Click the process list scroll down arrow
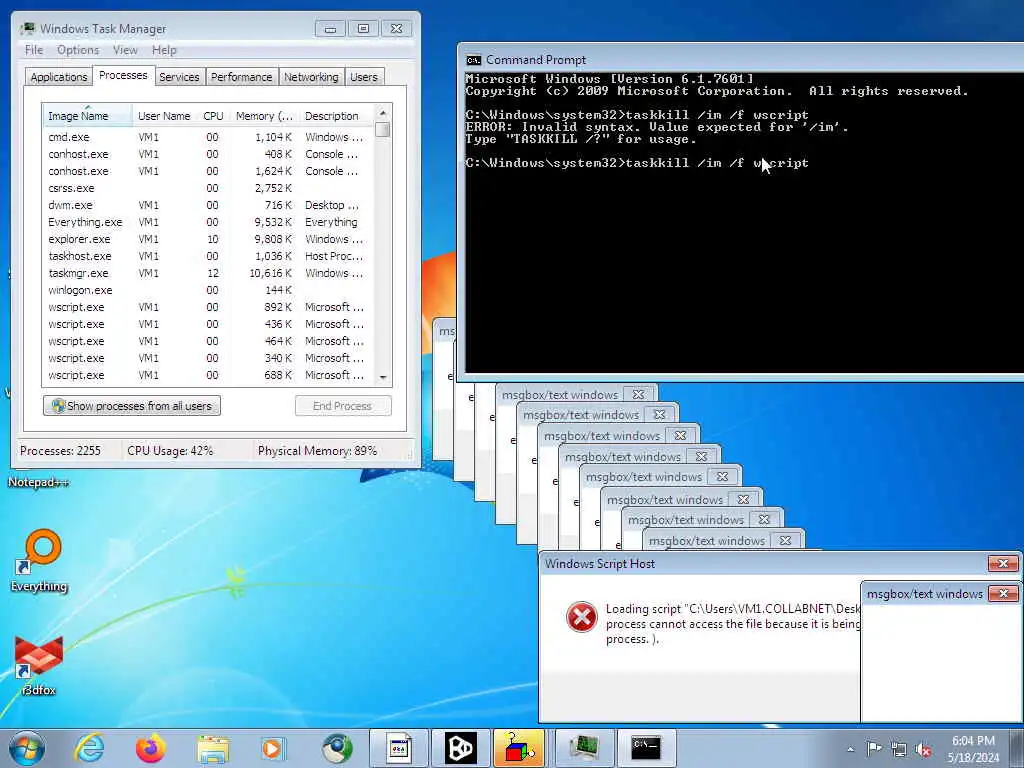This screenshot has width=1024, height=768. click(x=383, y=377)
